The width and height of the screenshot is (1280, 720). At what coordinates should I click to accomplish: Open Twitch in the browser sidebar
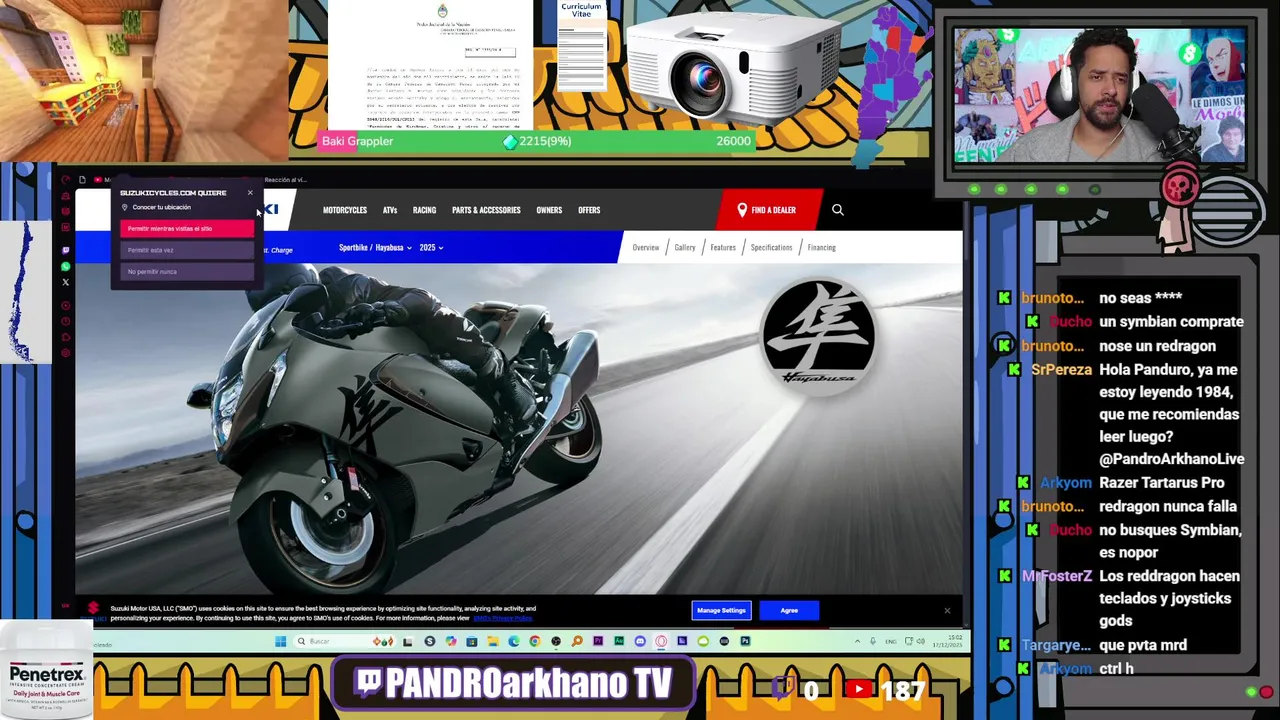66,251
